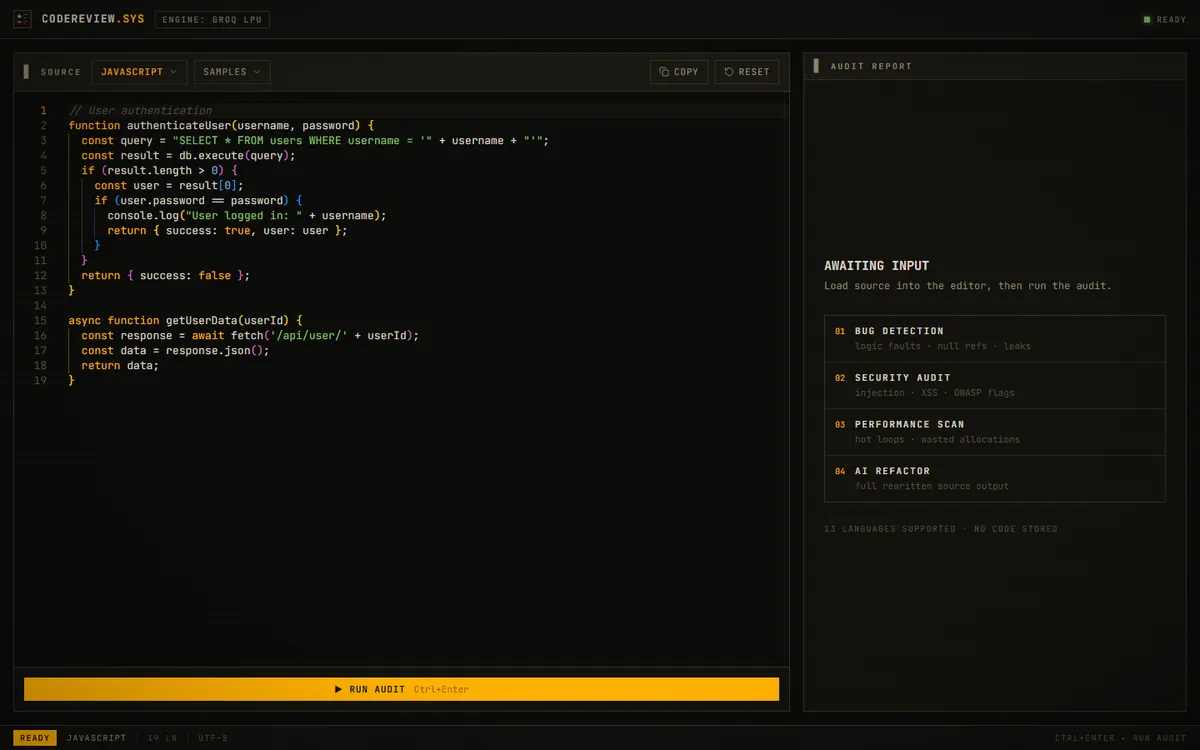Viewport: 1200px width, 750px height.
Task: Select the Security Audit feature row
Action: 995,385
